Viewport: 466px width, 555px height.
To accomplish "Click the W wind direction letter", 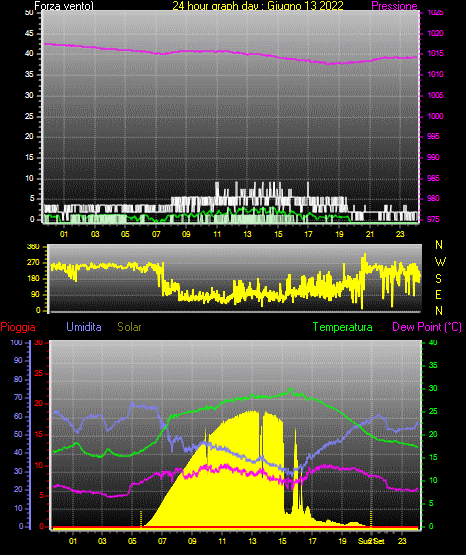I will 440,262.
